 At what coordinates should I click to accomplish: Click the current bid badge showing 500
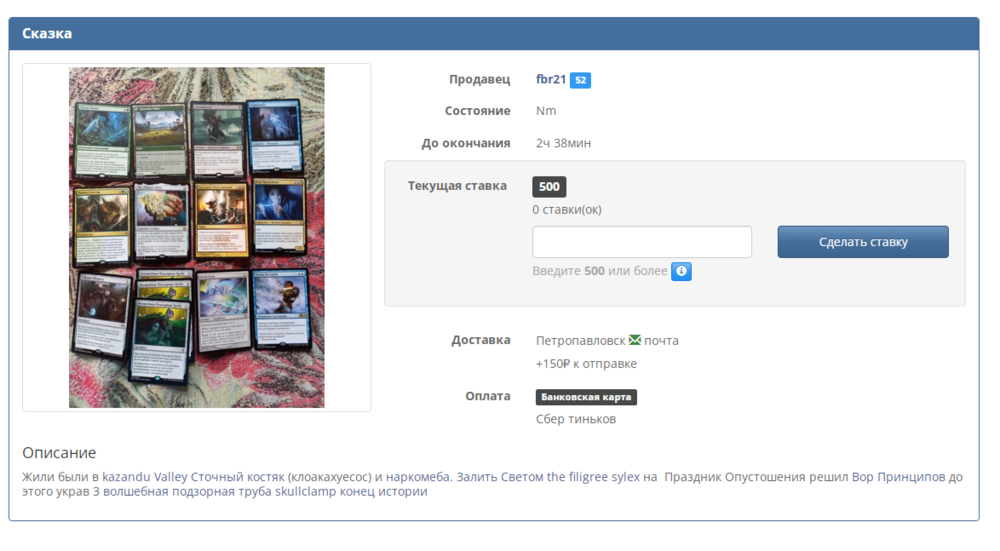[x=549, y=186]
